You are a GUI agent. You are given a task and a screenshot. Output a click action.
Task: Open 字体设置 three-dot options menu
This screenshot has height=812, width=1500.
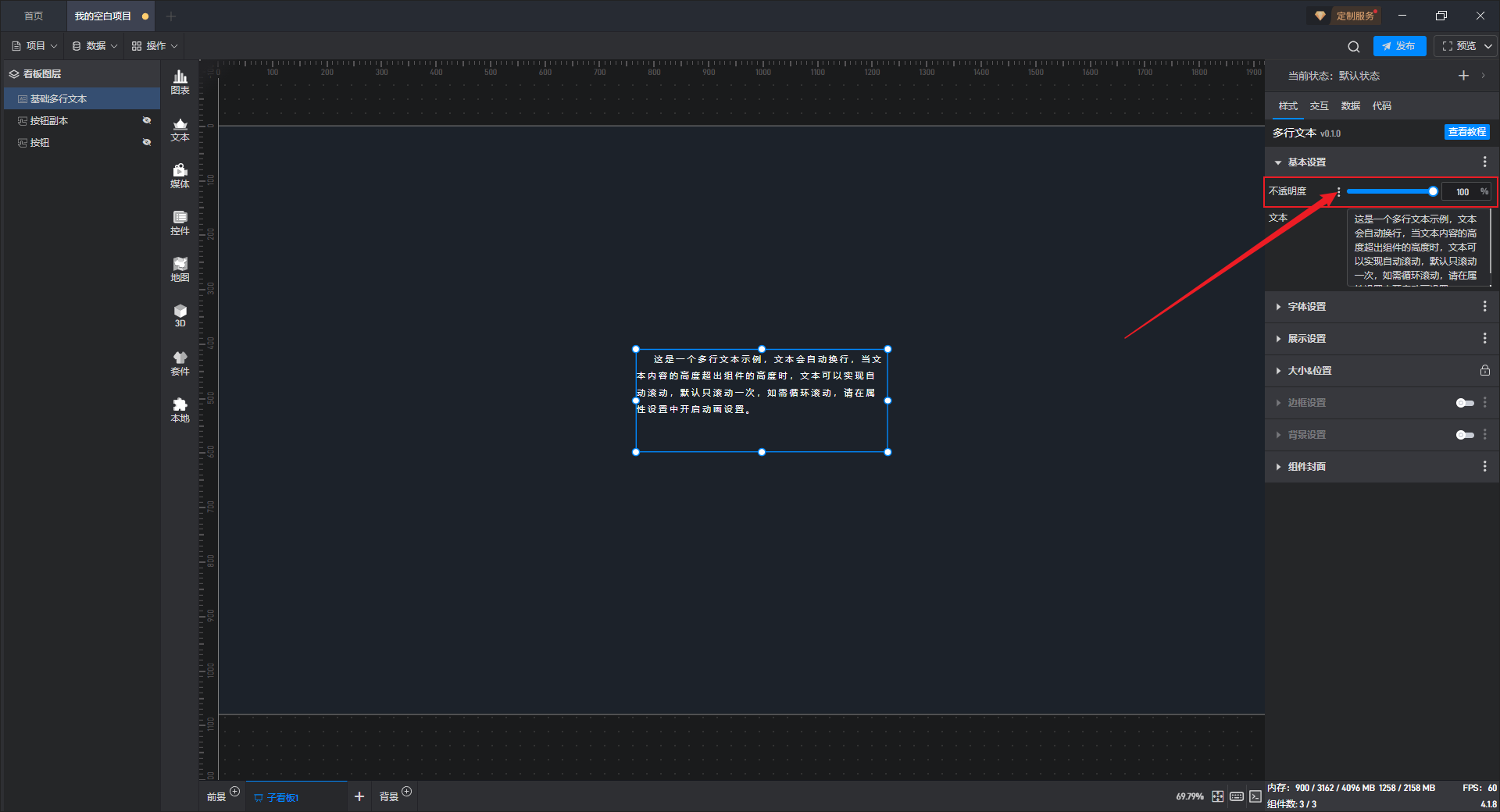(x=1485, y=306)
